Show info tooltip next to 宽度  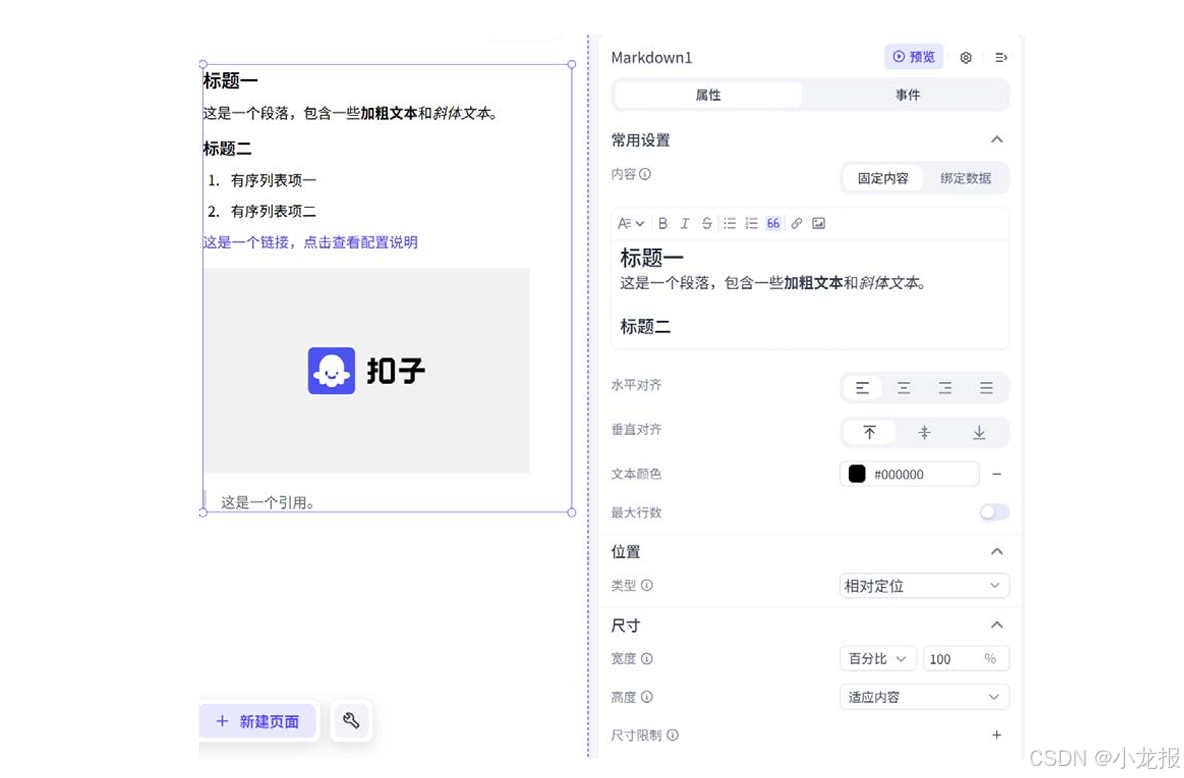(647, 659)
